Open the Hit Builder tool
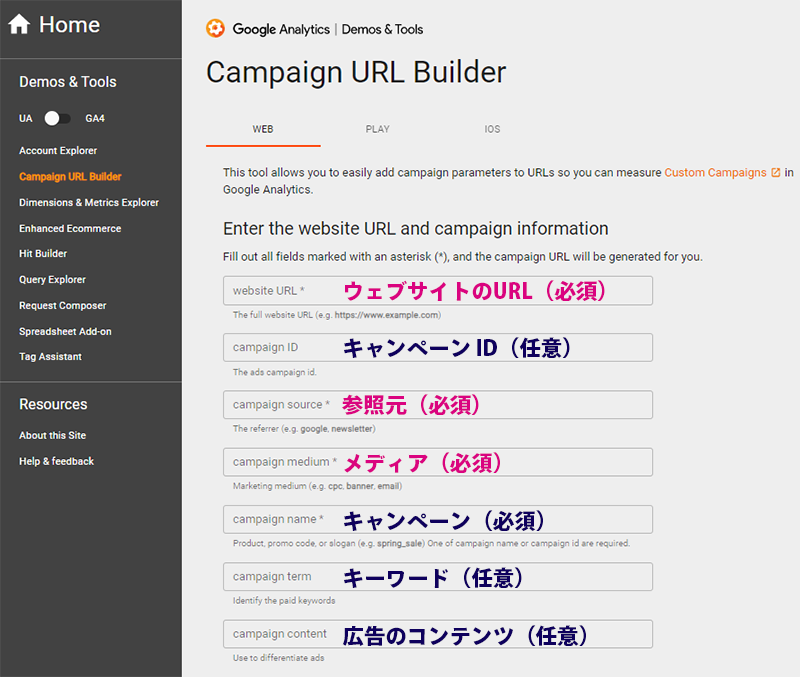Screen dimensions: 800x677 43,254
